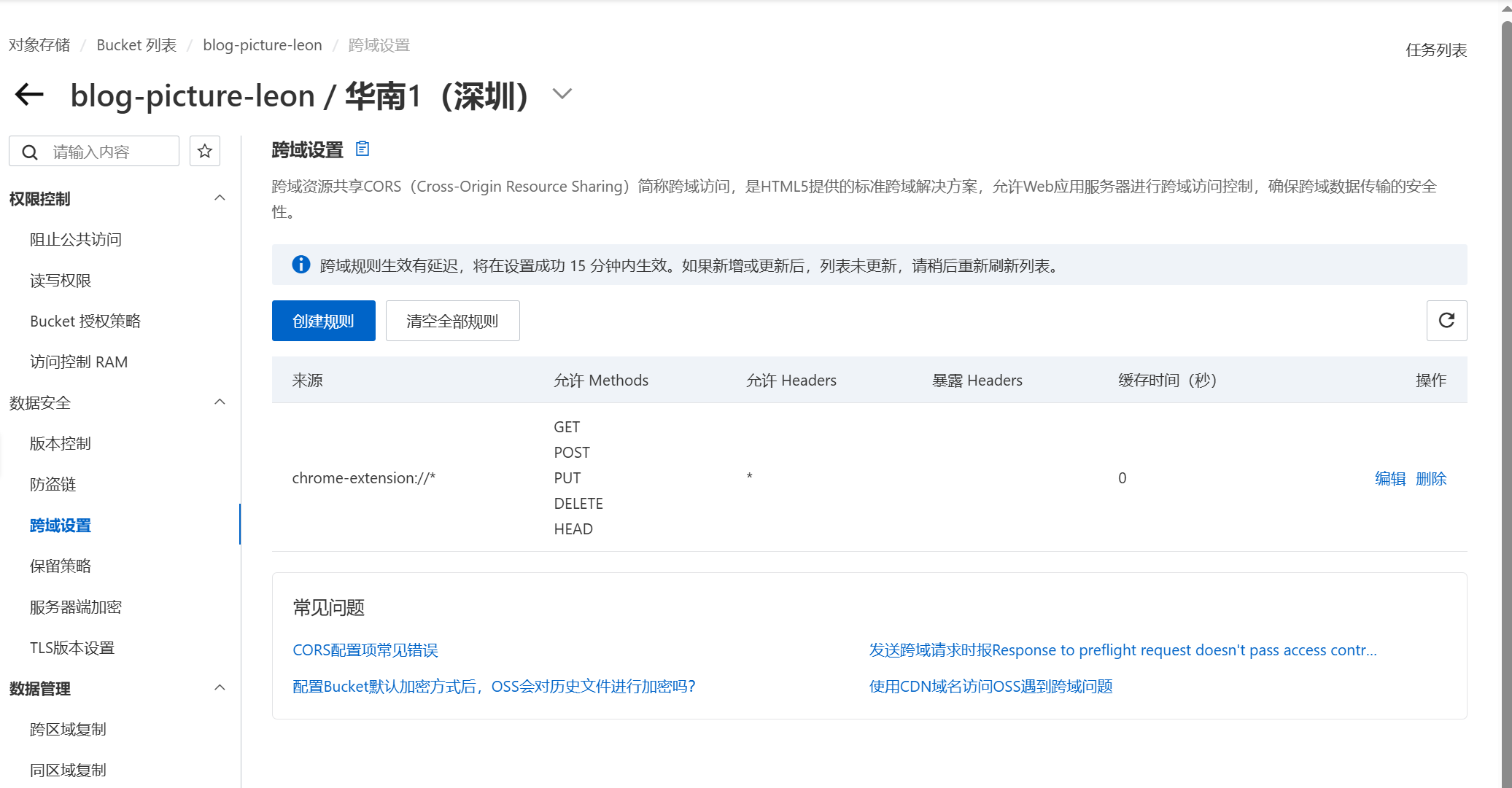This screenshot has width=1512, height=788.
Task: Collapse the 数据管理 section
Action: pos(220,688)
